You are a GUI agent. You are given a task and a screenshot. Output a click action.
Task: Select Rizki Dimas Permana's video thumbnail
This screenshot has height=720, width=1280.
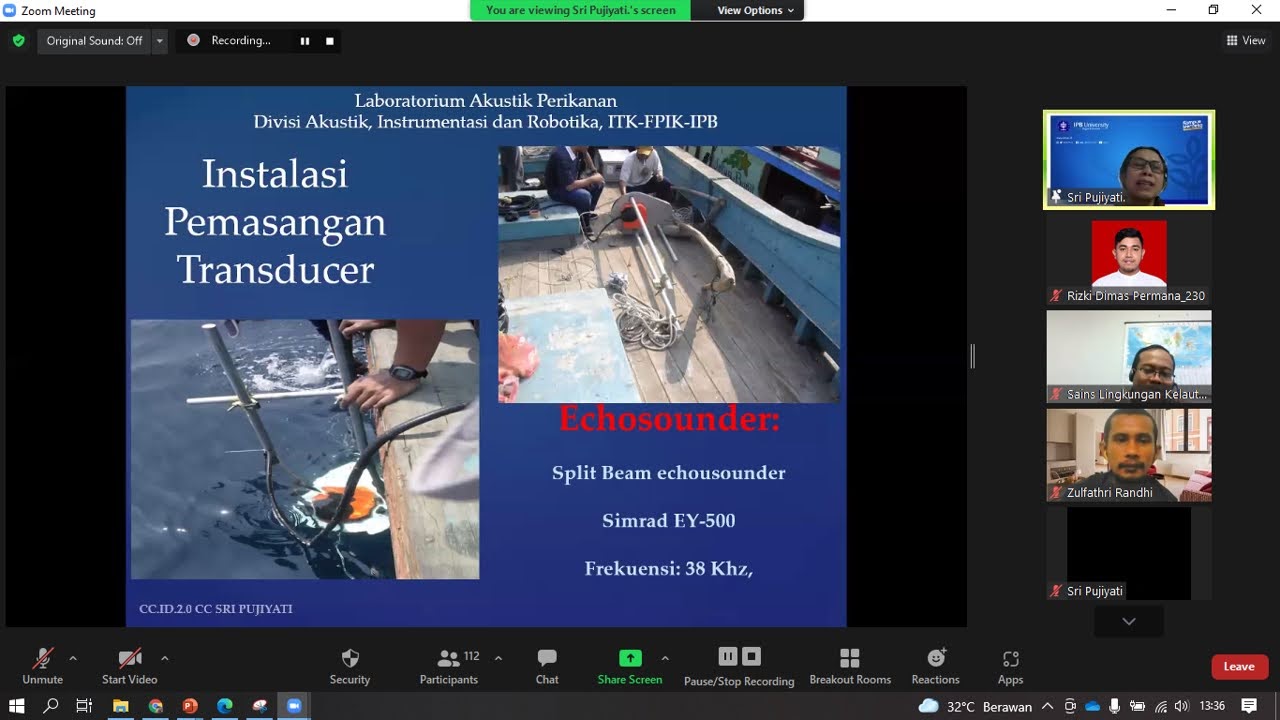(1129, 261)
